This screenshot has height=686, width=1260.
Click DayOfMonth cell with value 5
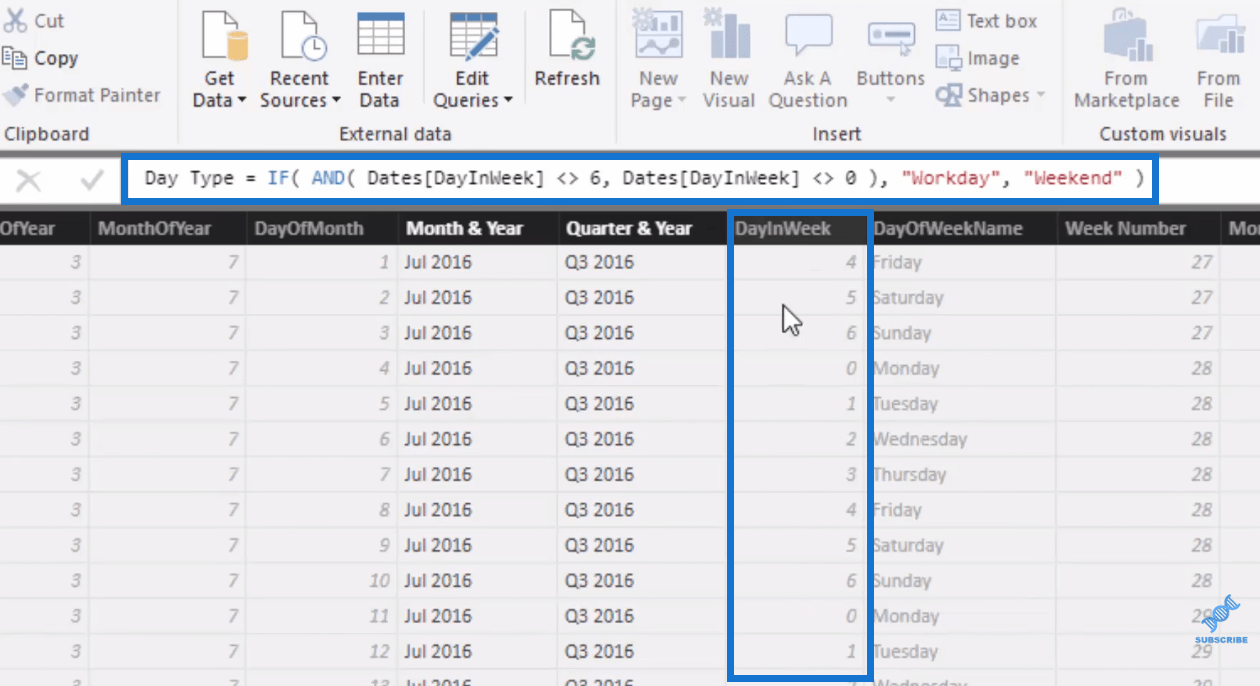322,403
